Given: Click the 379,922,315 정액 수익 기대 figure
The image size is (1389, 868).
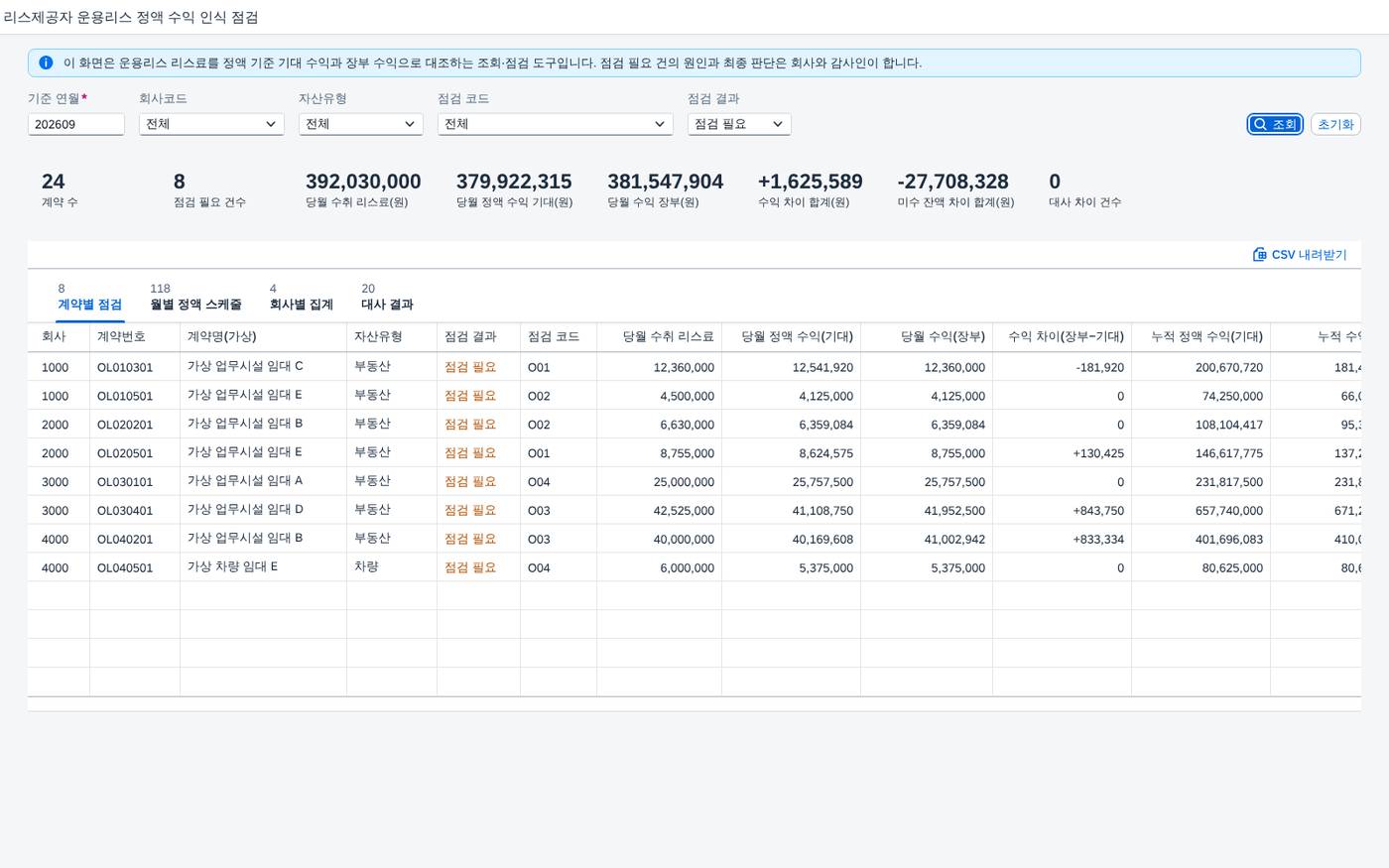Looking at the screenshot, I should [x=514, y=182].
